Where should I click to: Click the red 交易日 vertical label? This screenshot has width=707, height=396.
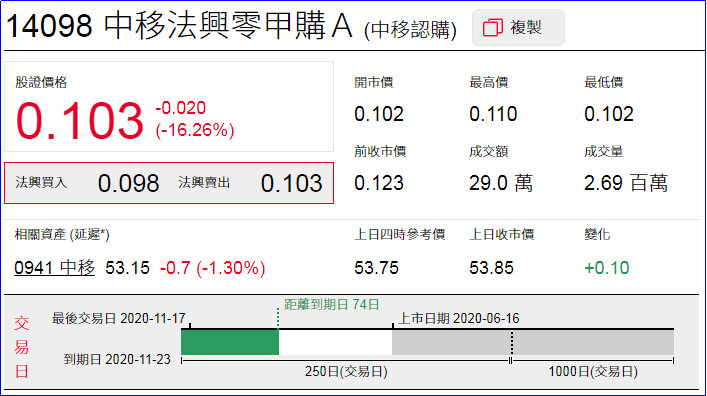tap(22, 347)
